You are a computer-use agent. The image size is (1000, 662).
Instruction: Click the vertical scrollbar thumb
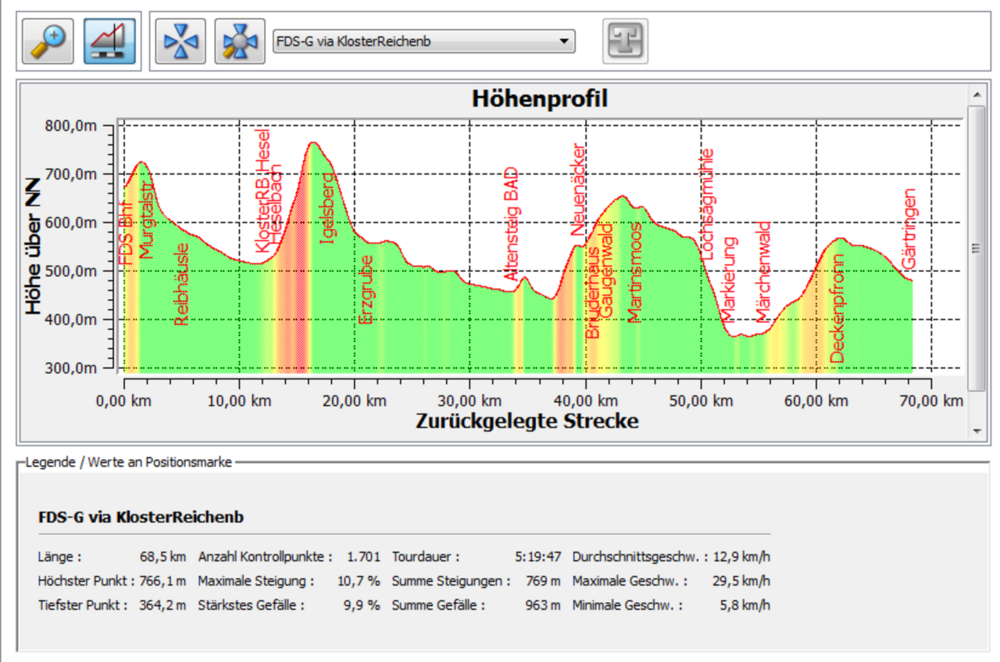pos(976,248)
